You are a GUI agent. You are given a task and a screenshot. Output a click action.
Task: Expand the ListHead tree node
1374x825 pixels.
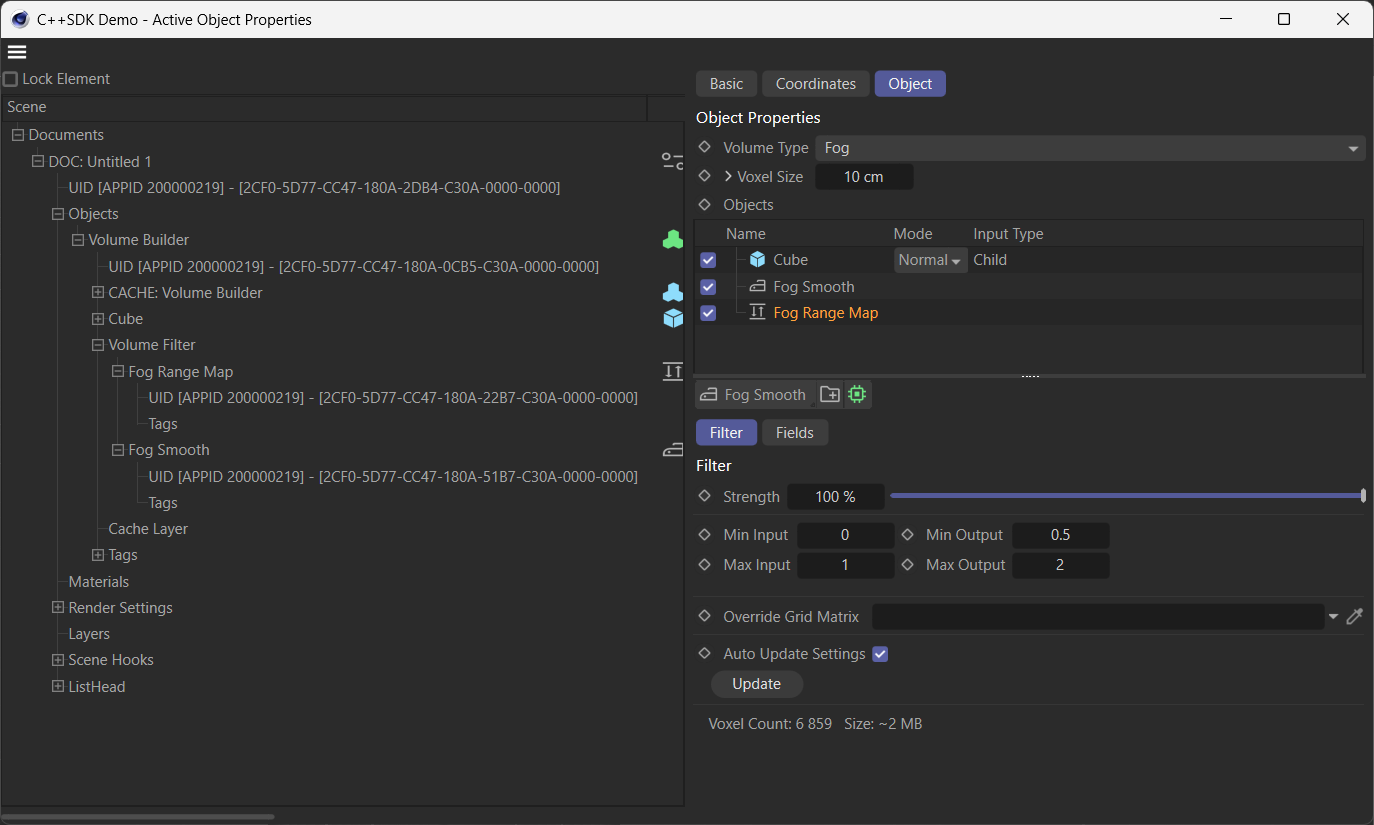click(x=57, y=687)
